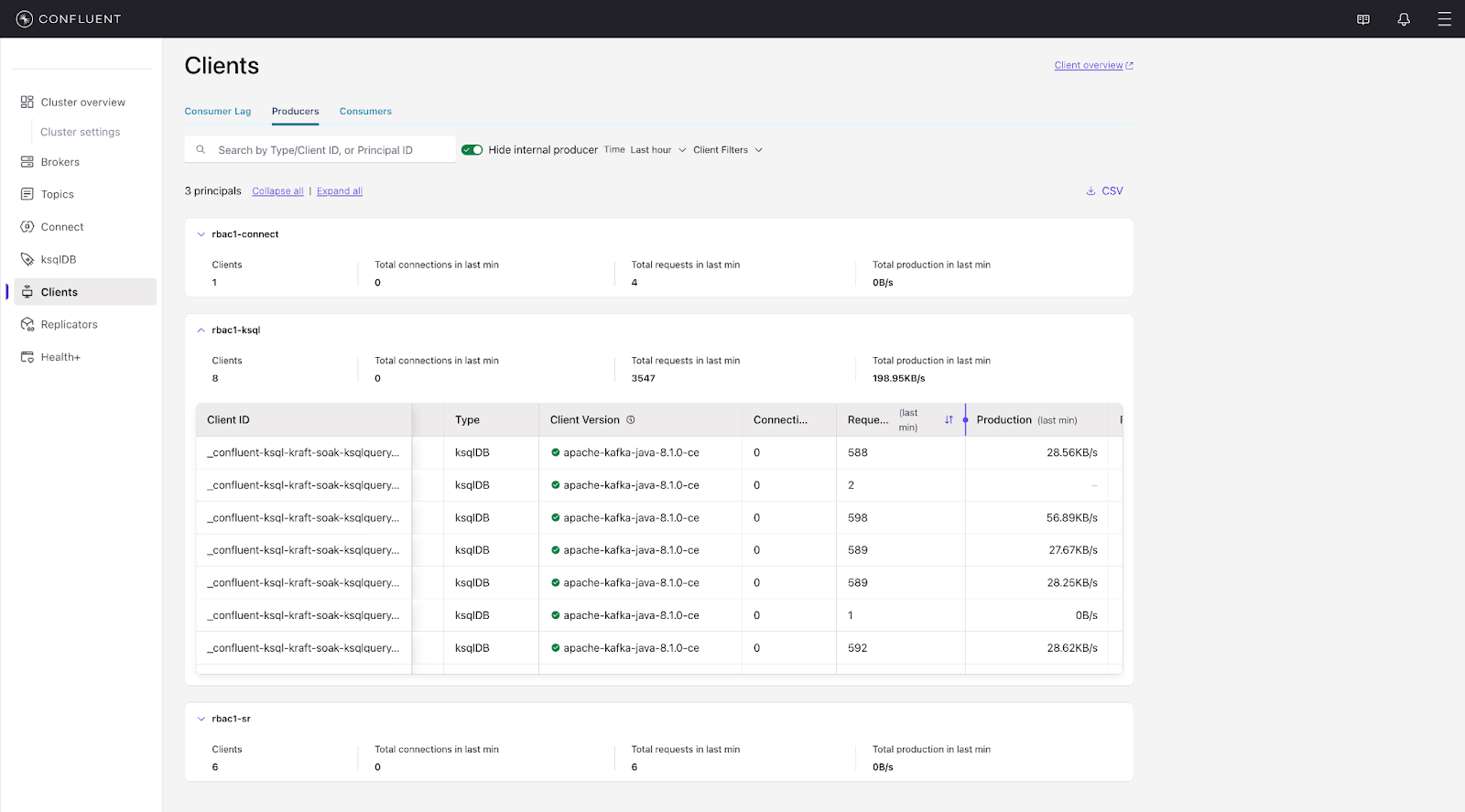Open the hamburger menu icon
This screenshot has width=1465, height=812.
click(x=1445, y=19)
